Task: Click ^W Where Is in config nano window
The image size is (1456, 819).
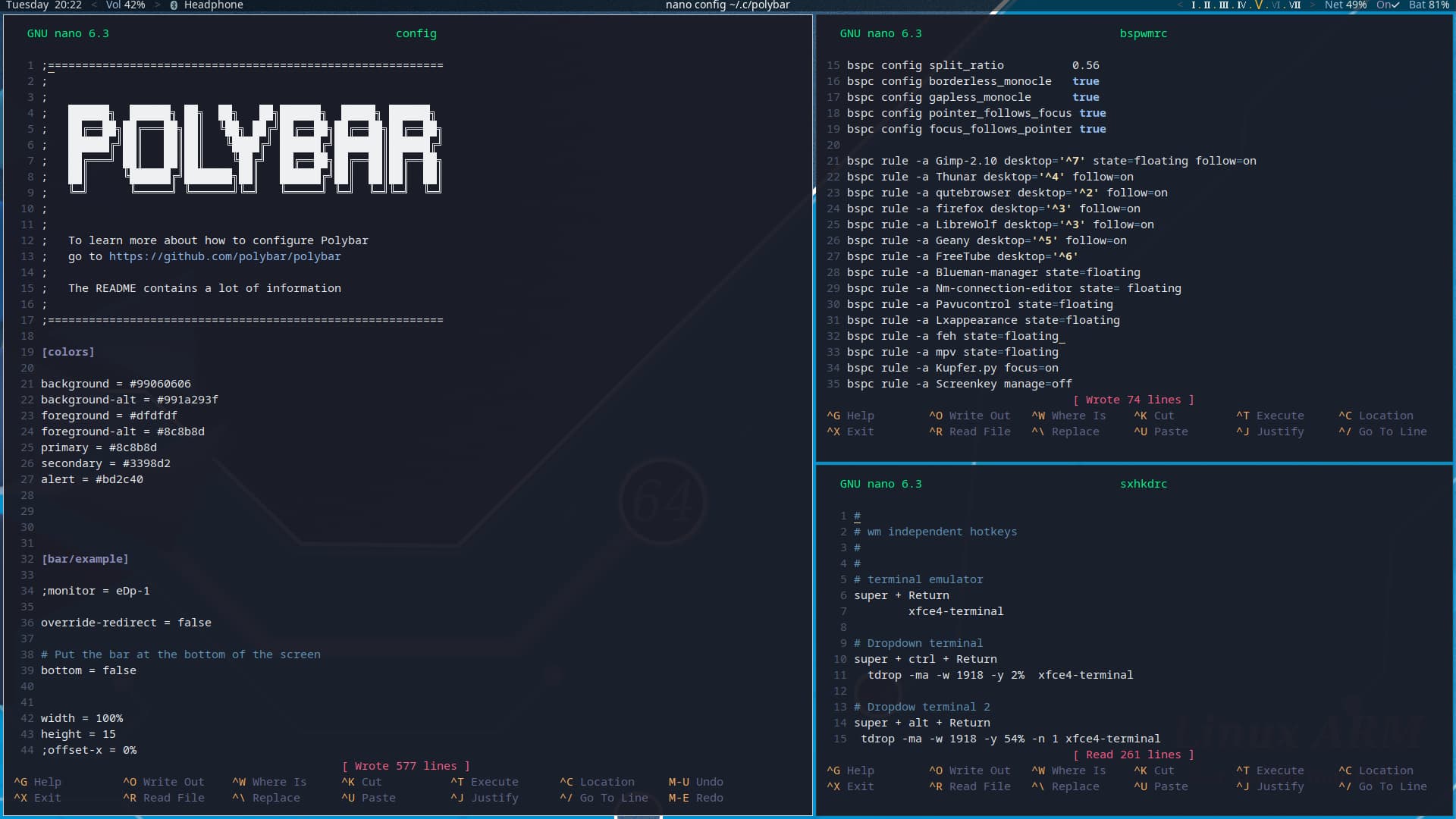Action: click(269, 782)
